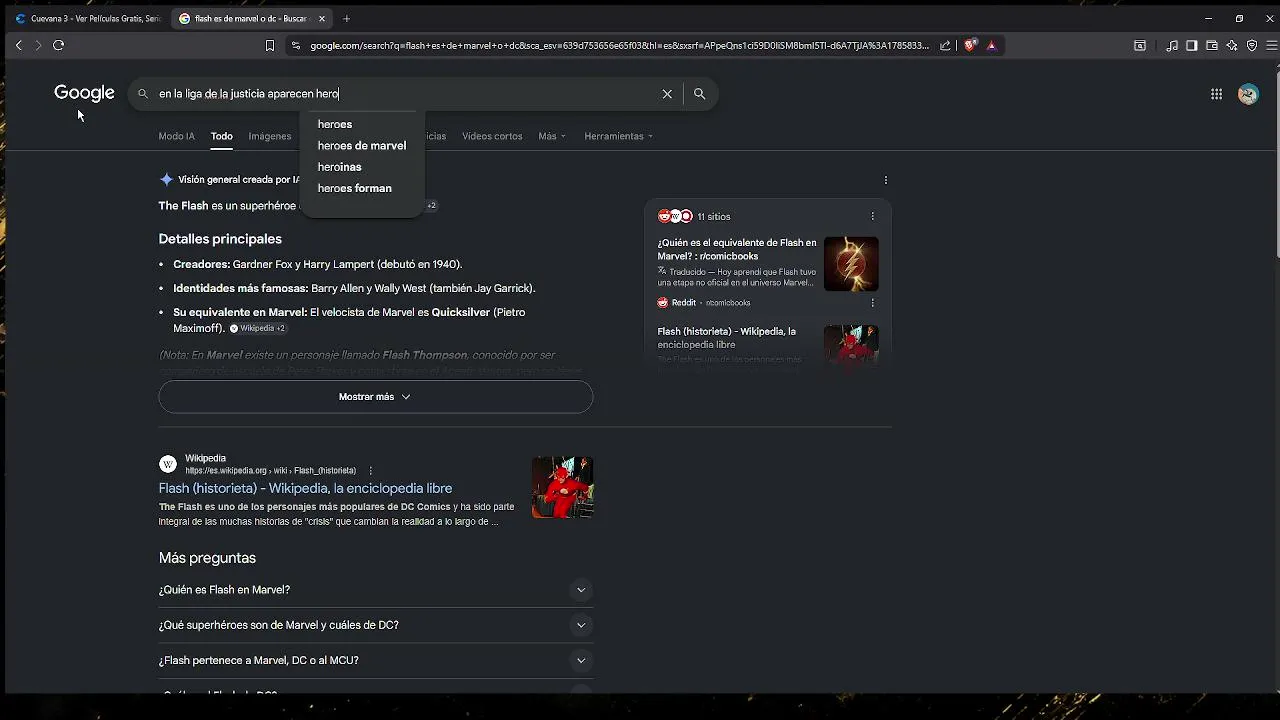Click the 11 sitios sources label
This screenshot has width=1280, height=720.
714,216
